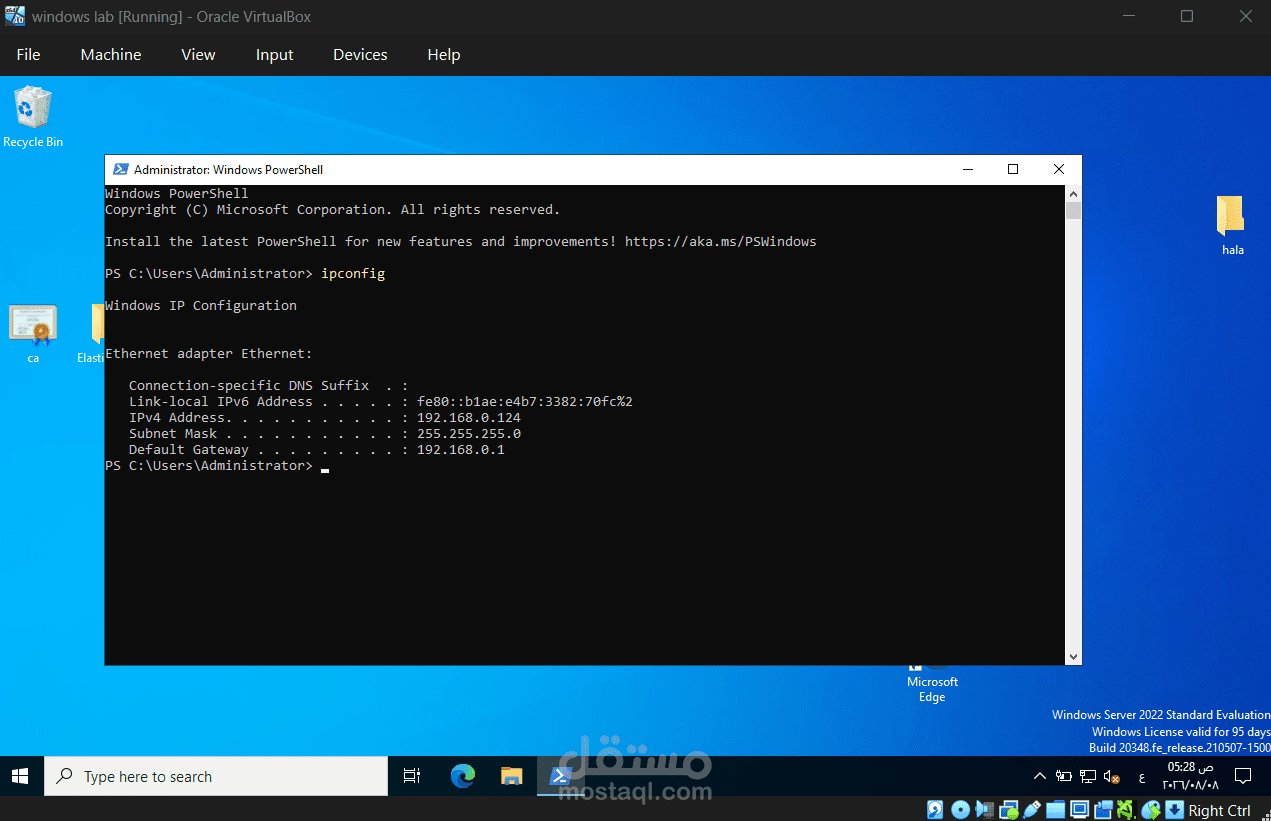Minimize the PowerShell window
1271x821 pixels.
point(967,170)
